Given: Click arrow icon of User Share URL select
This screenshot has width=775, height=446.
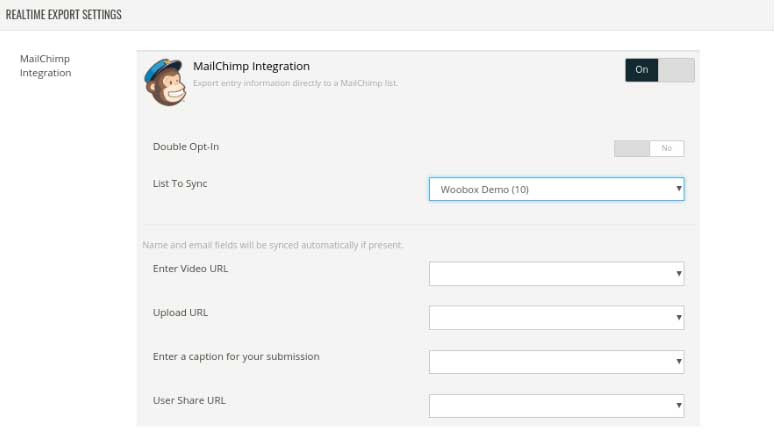Looking at the screenshot, I should click(679, 405).
